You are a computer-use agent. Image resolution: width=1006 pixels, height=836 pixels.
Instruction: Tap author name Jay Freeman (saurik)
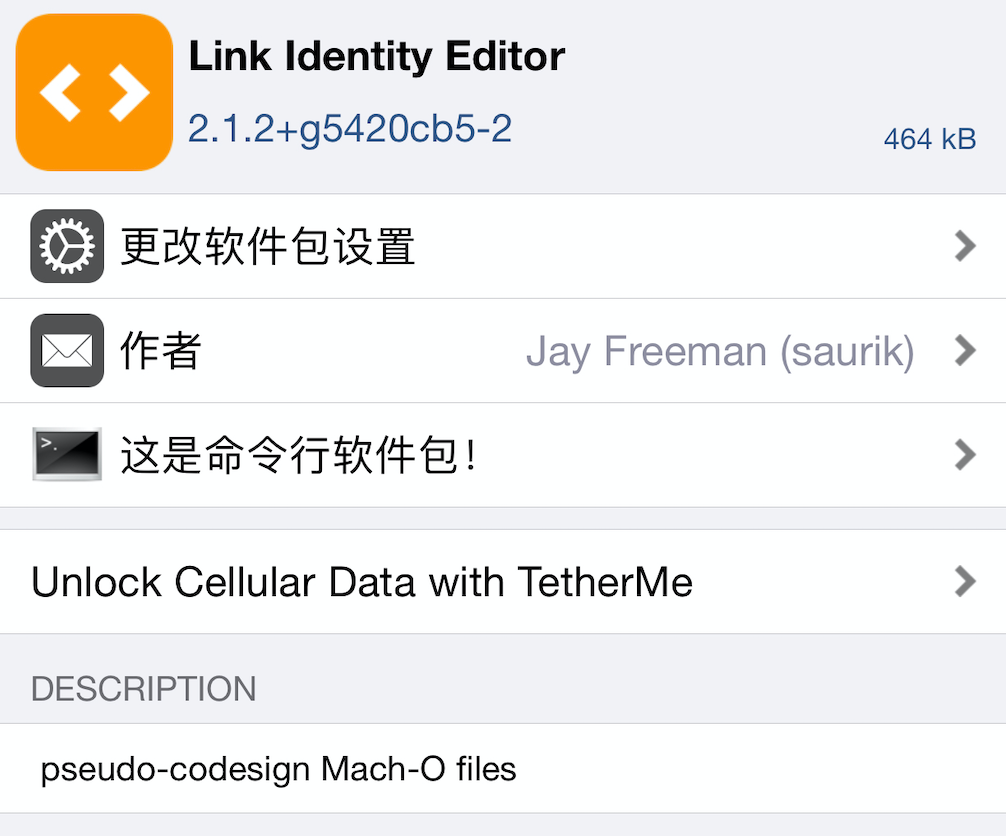(719, 351)
